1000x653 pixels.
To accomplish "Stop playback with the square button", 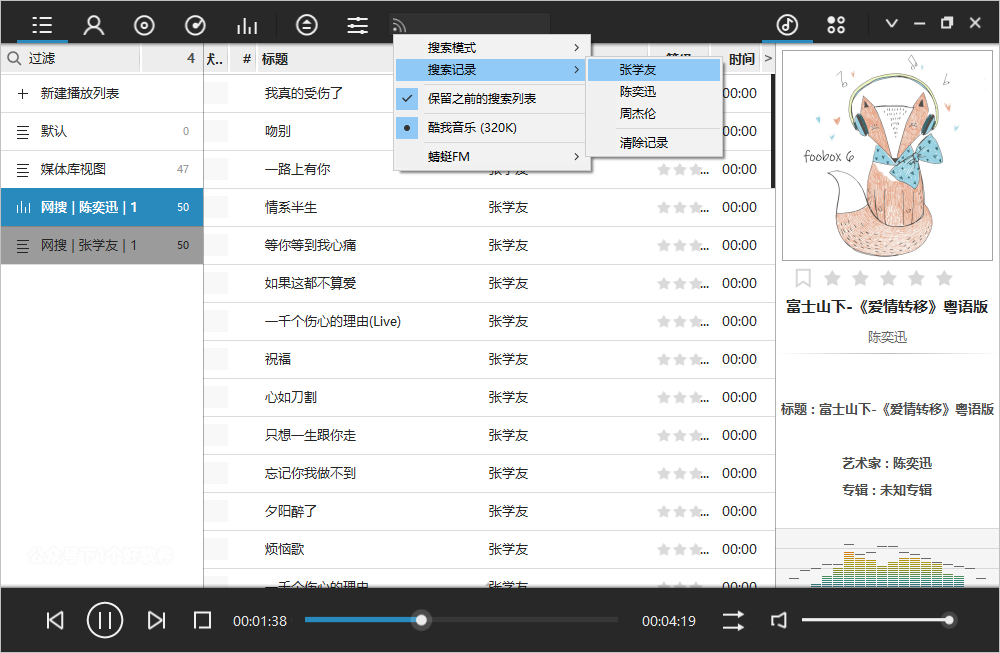I will coord(202,621).
